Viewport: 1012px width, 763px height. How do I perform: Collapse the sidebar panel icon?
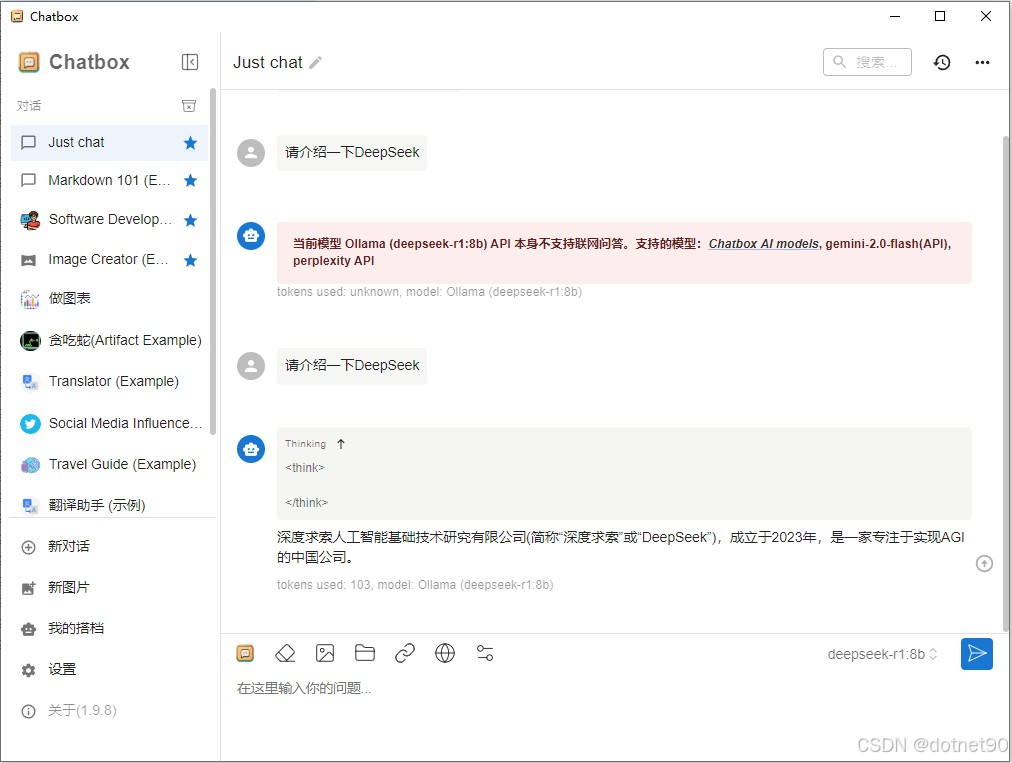tap(190, 62)
